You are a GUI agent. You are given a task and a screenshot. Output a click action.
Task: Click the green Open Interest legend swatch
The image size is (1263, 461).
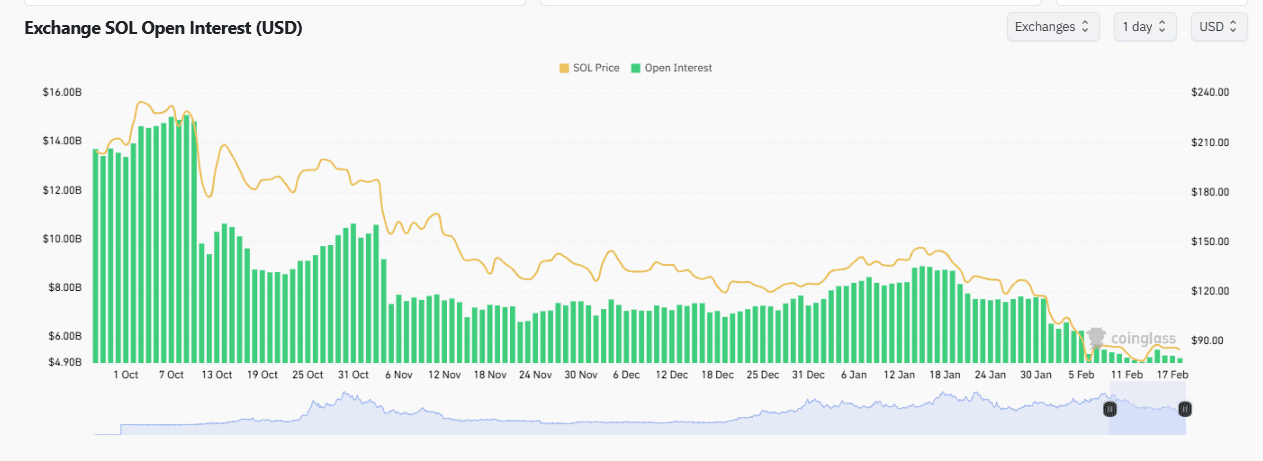tap(636, 68)
